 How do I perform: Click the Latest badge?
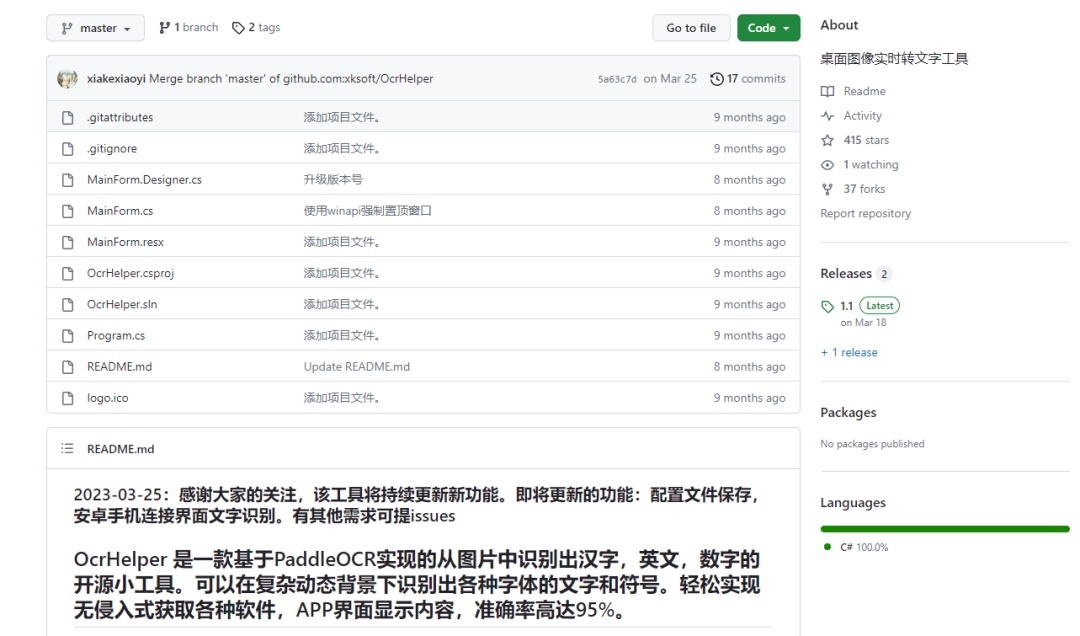tap(880, 305)
